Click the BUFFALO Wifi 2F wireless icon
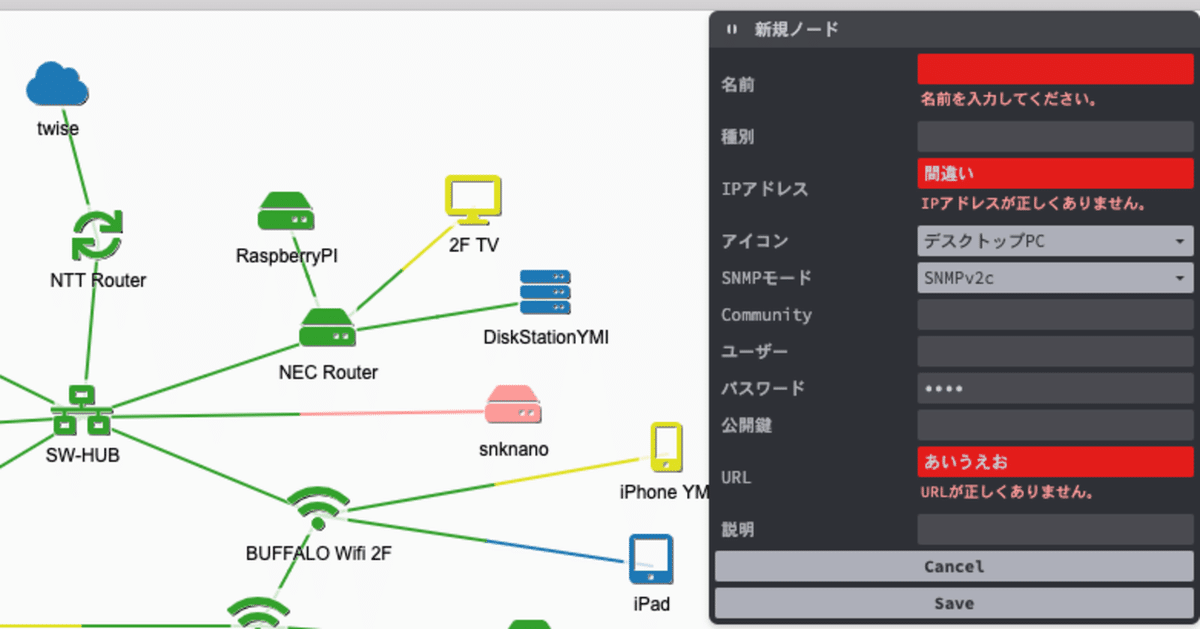Image resolution: width=1200 pixels, height=629 pixels. tap(318, 508)
